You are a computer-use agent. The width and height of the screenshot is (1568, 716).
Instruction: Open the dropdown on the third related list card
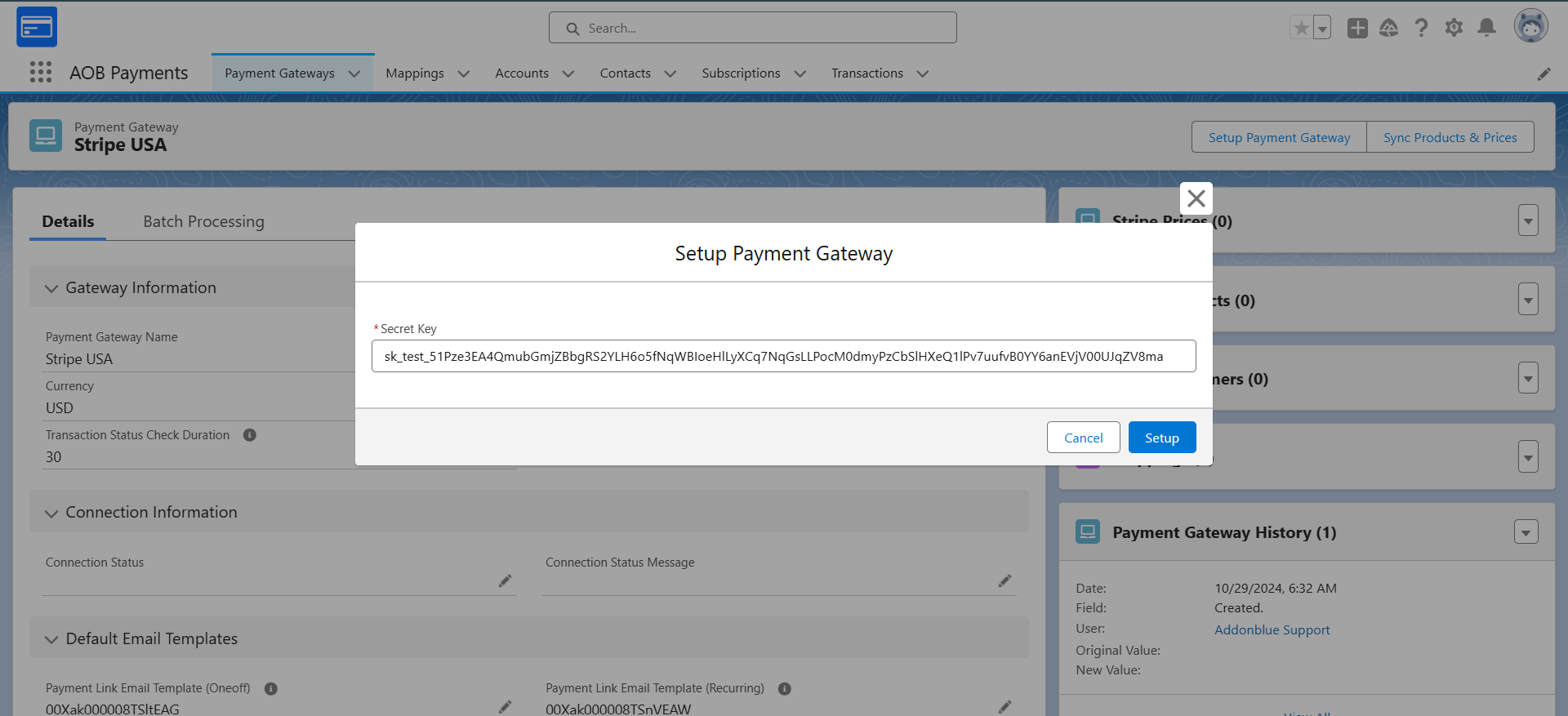pos(1528,378)
